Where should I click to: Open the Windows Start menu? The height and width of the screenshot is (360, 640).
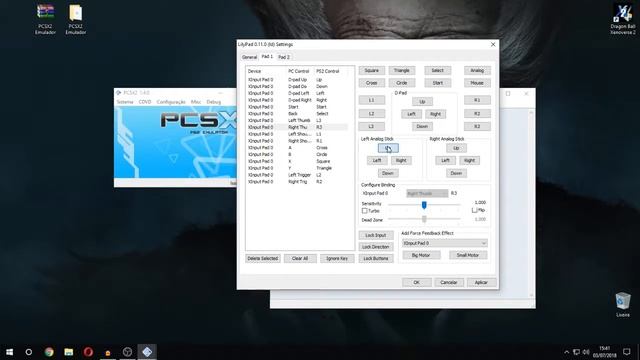point(9,352)
